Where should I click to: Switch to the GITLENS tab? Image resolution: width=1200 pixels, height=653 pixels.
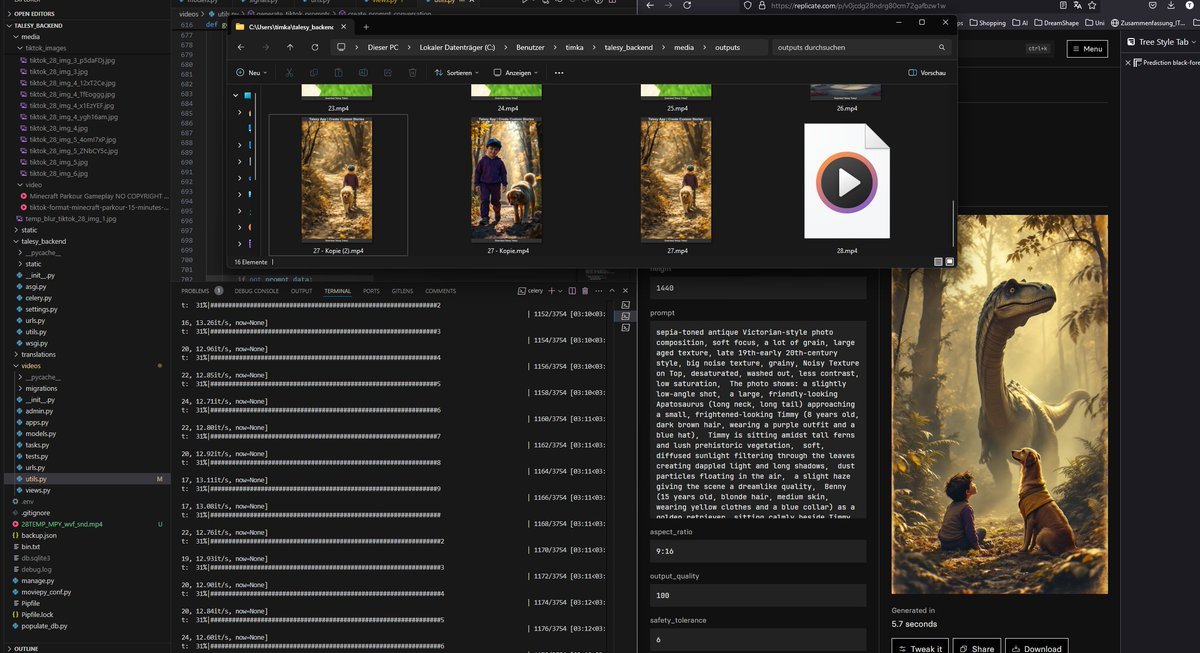click(402, 291)
